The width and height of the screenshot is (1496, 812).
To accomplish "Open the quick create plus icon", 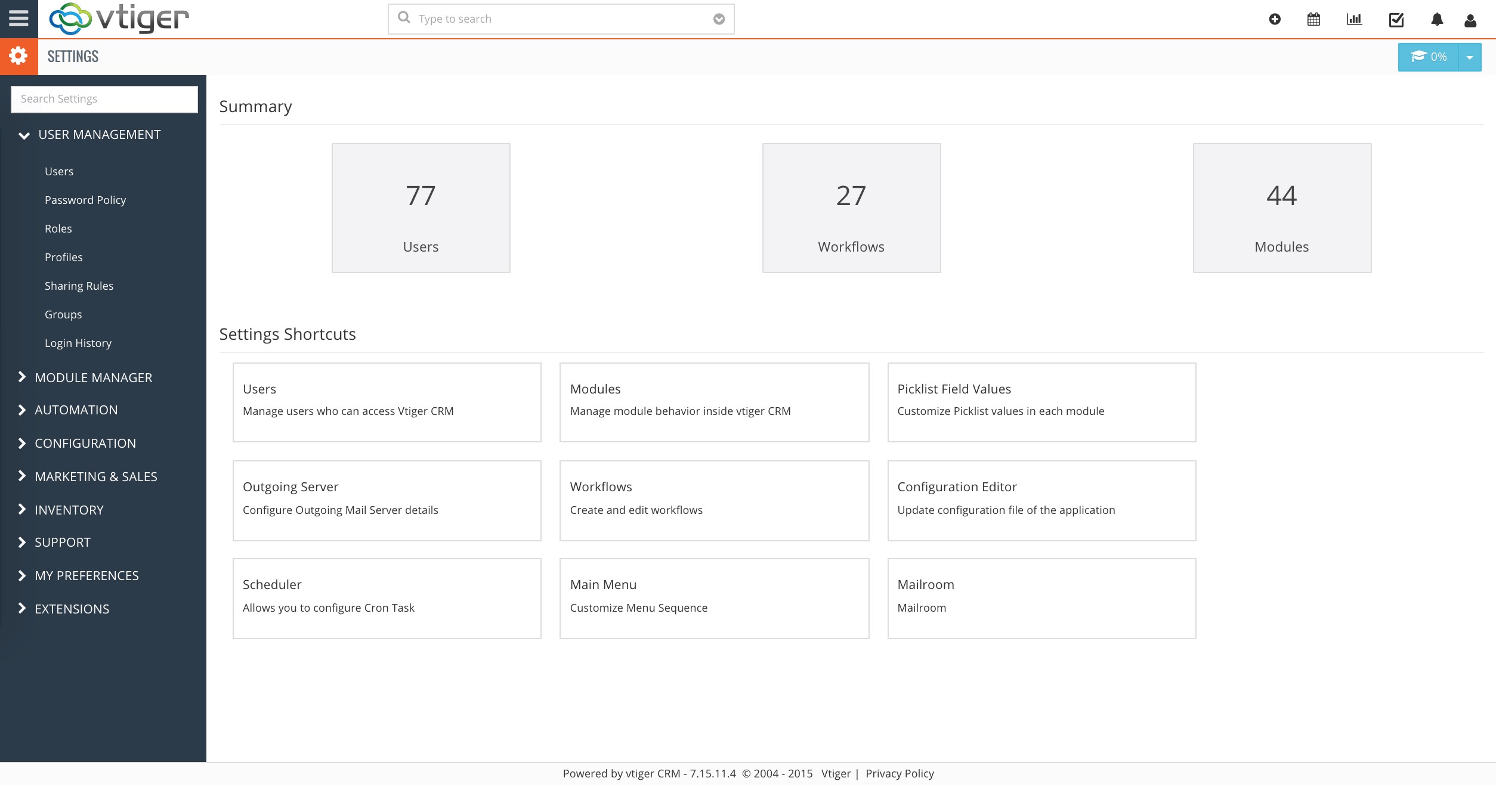I will pyautogui.click(x=1275, y=18).
